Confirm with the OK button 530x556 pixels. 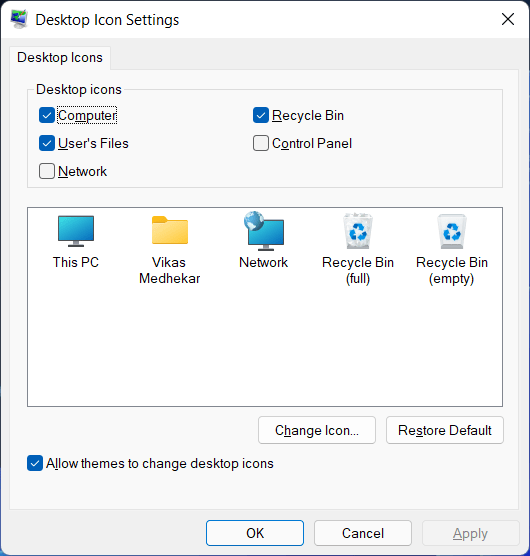coord(255,533)
